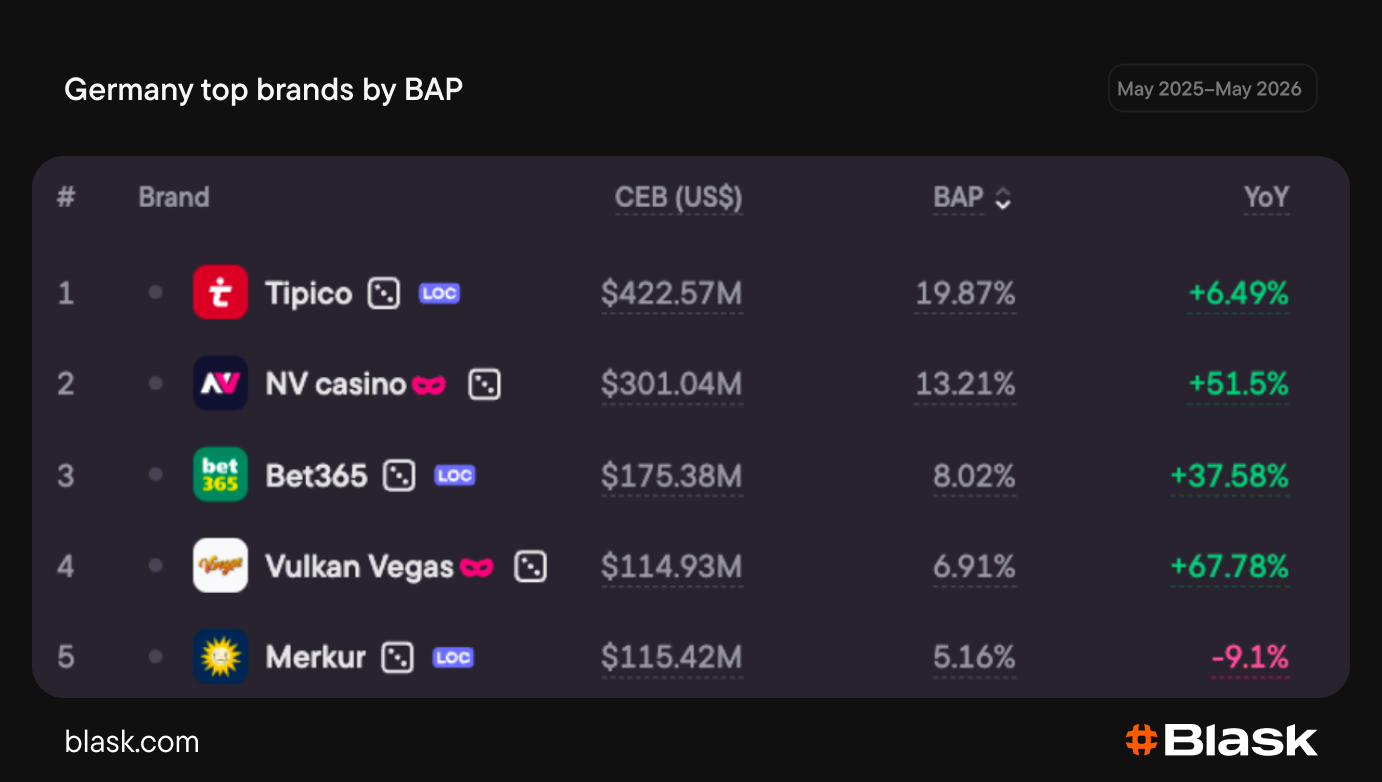Click the Tipico red logo icon
This screenshot has width=1382, height=782.
[x=220, y=293]
